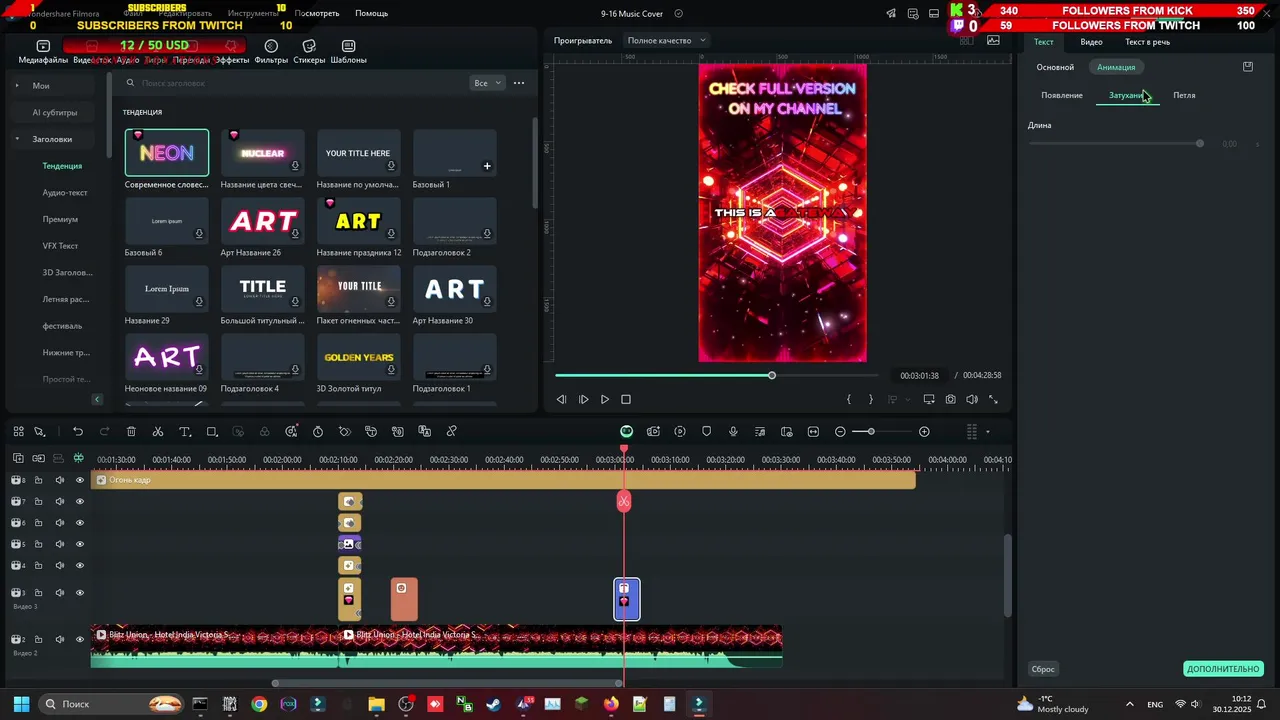Open the Посмотреть menu
Viewport: 1280px width, 720px height.
tap(317, 14)
